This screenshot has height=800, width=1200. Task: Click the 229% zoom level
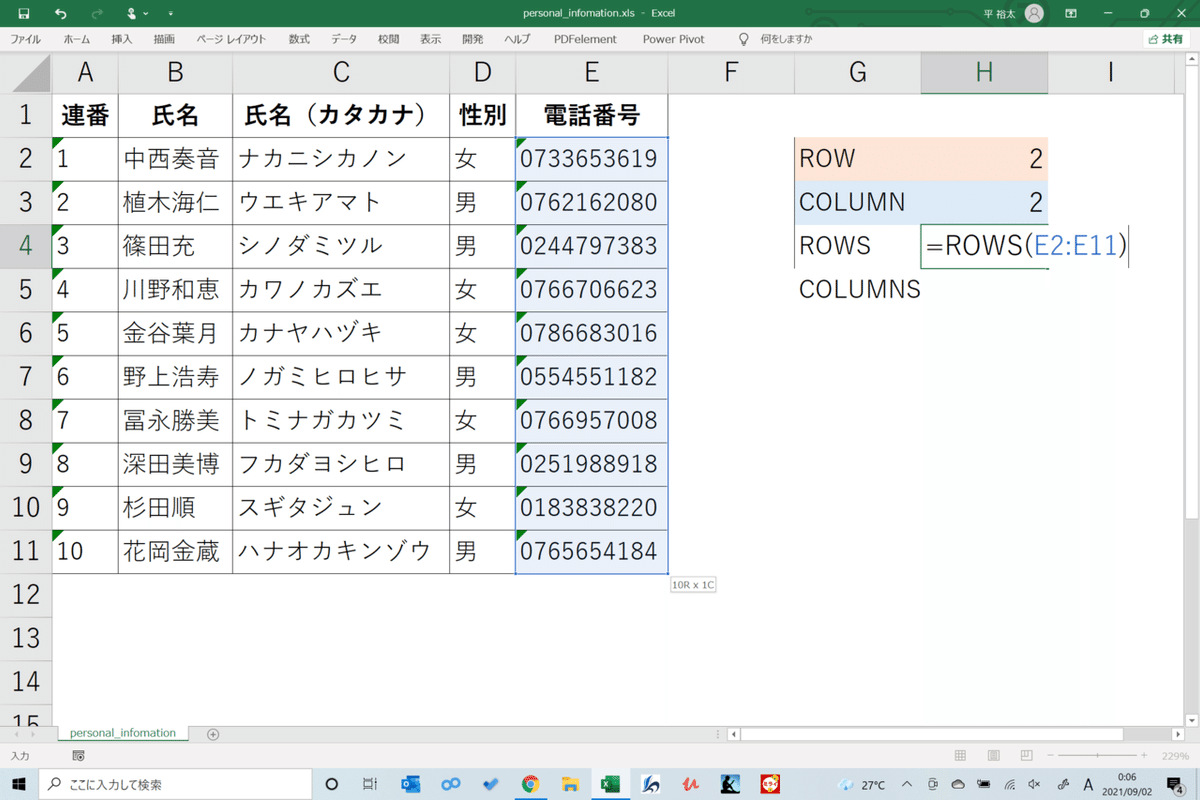click(1177, 756)
